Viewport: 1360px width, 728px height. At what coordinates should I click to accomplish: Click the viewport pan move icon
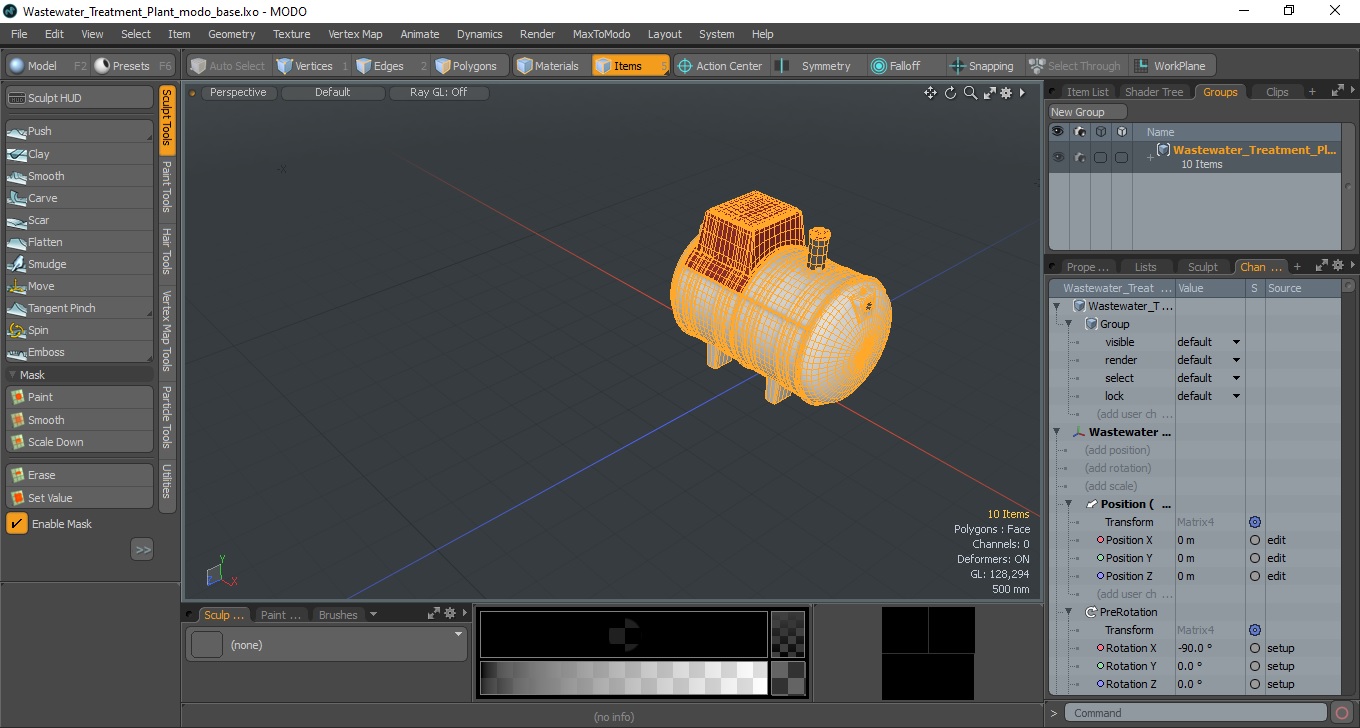(x=930, y=93)
